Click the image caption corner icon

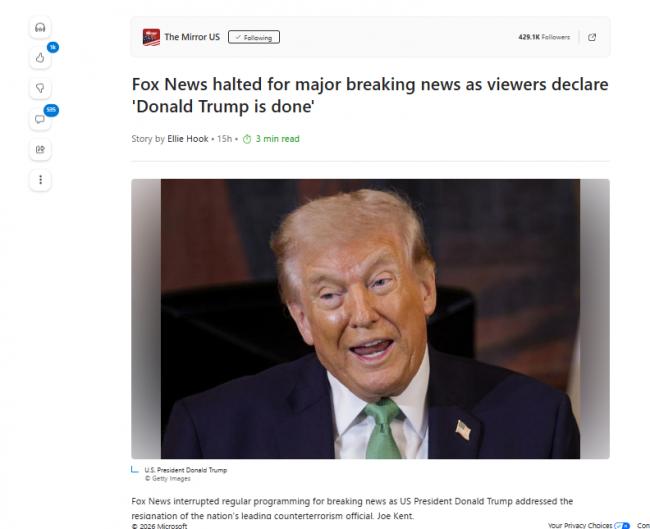pos(135,469)
